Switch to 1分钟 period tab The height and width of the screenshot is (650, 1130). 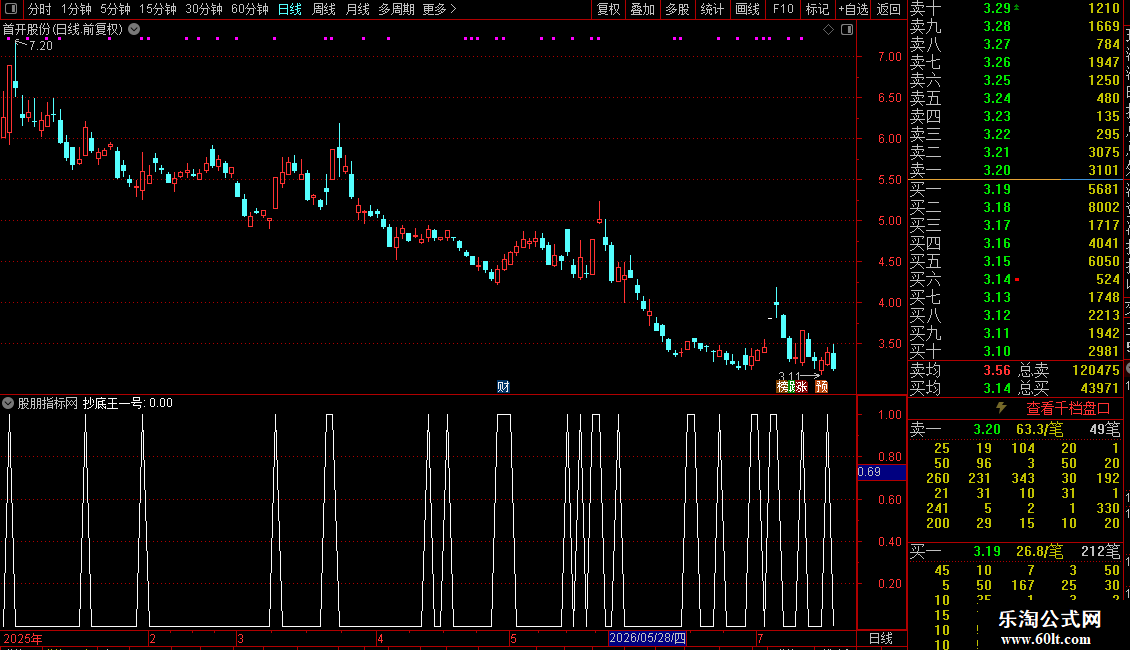coord(76,9)
